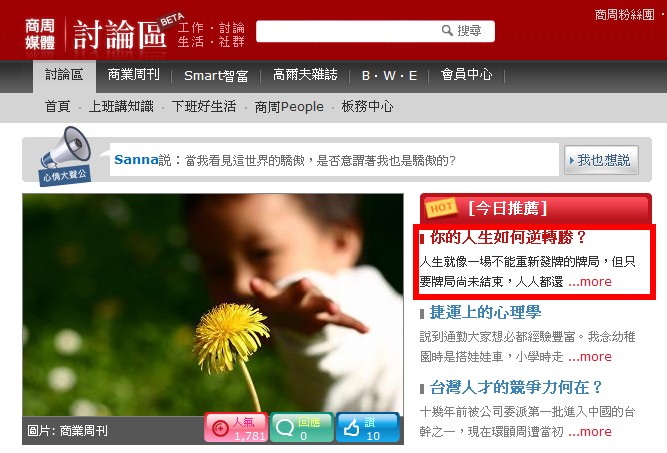667x453 pixels.
Task: Click the 討論區 BETA title logo
Action: [x=128, y=33]
